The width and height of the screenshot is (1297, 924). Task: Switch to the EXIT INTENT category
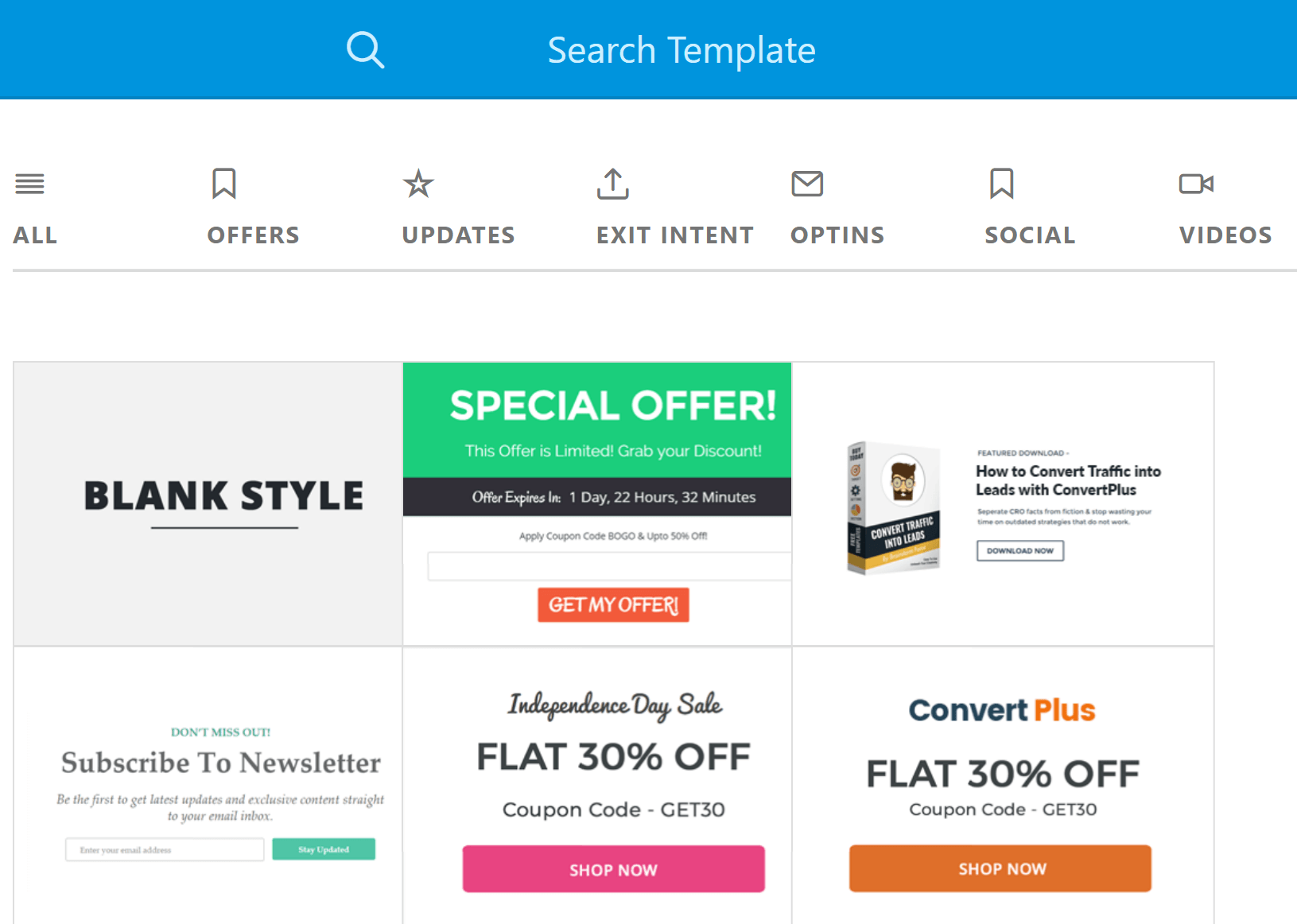click(674, 235)
